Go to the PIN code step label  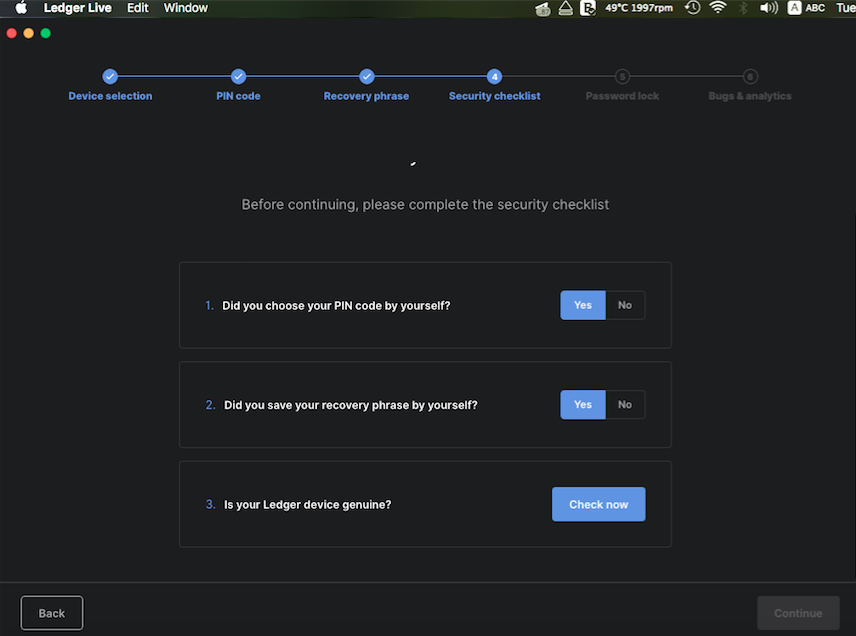238,96
